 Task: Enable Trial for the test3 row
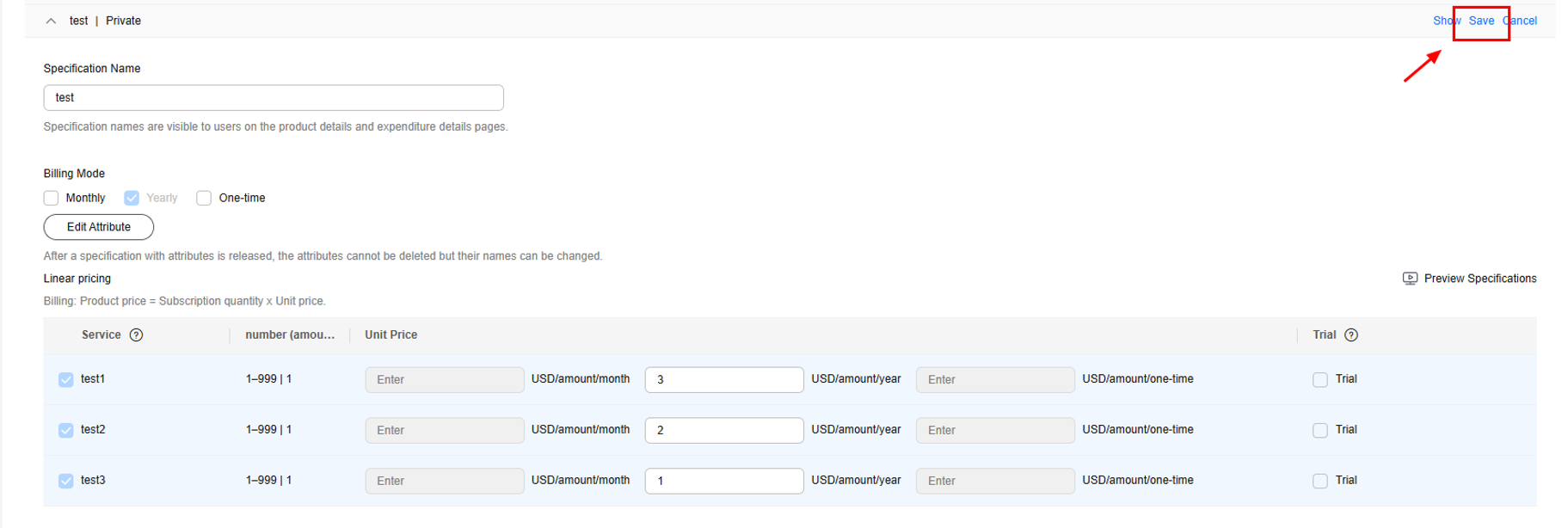[1320, 481]
